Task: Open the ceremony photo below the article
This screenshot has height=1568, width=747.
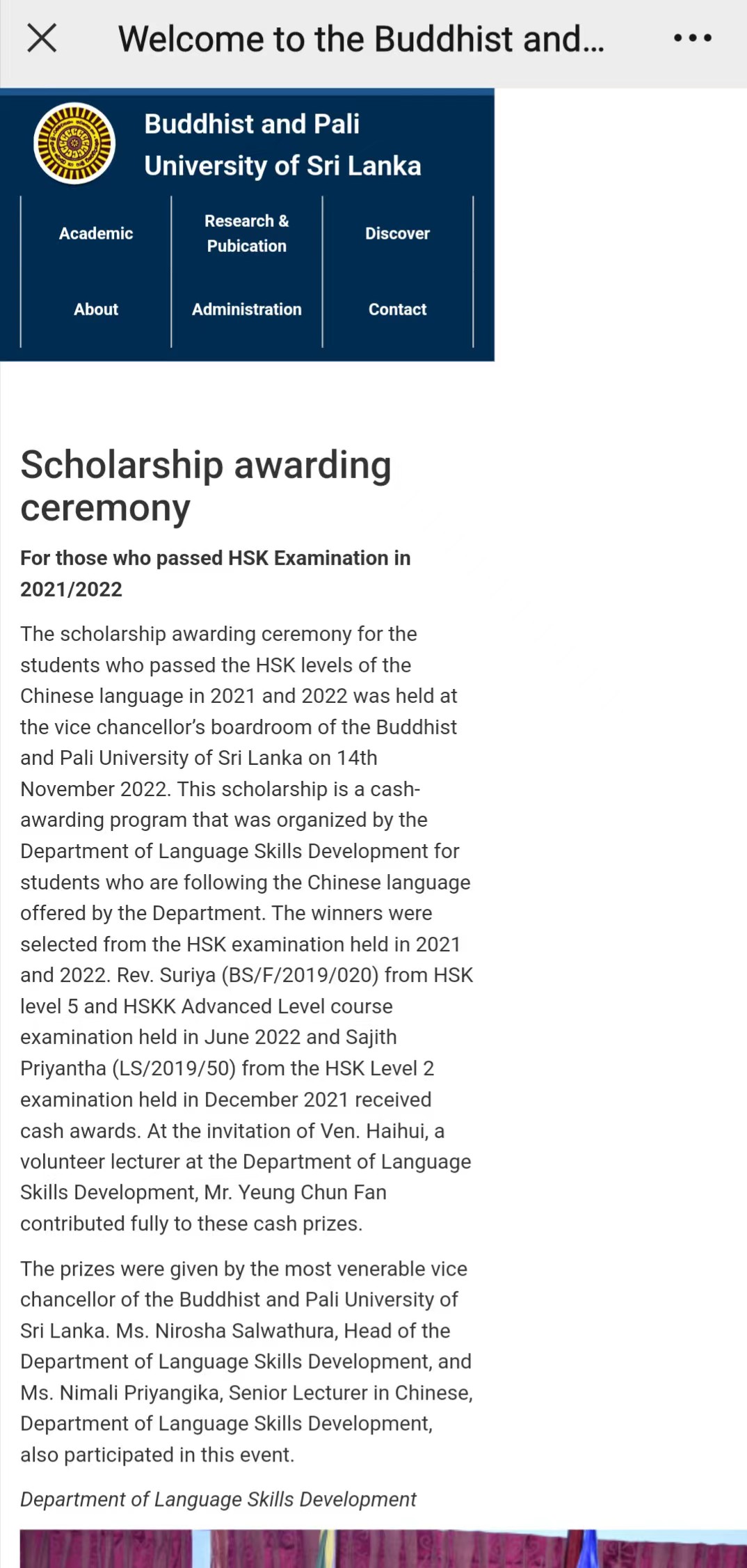Action: point(383,1548)
